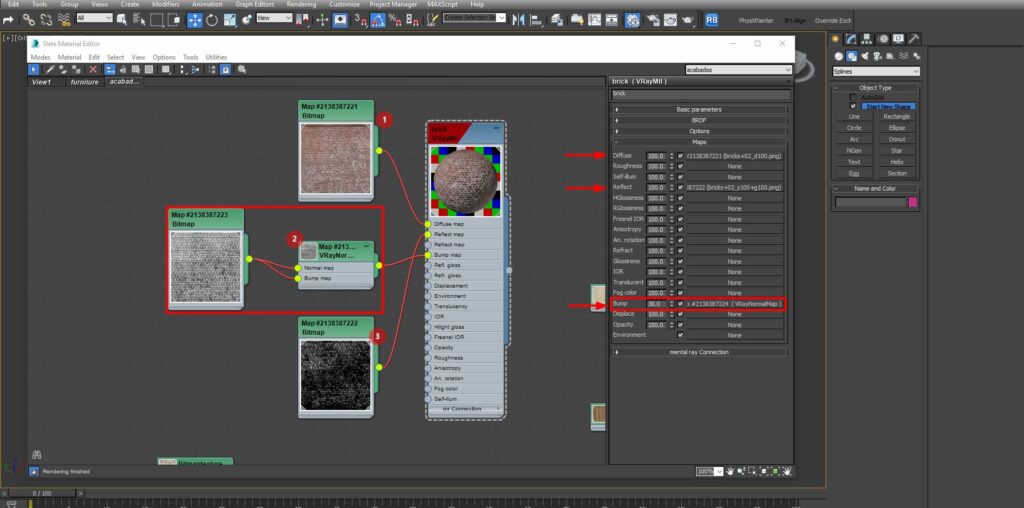Viewport: 1024px width, 508px height.
Task: Select the Shapes category in Create panel
Action: (852, 56)
